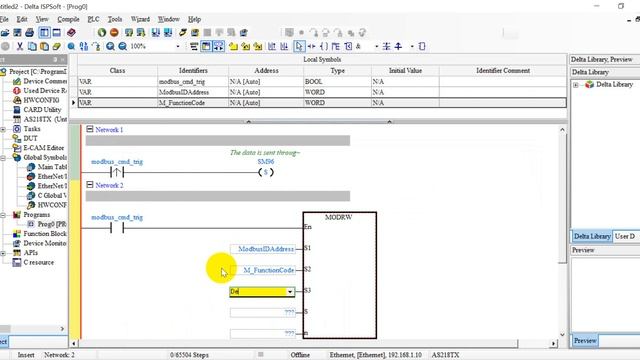640x360 pixels.
Task: Toggle the local symbols table display icon
Action: 206,47
